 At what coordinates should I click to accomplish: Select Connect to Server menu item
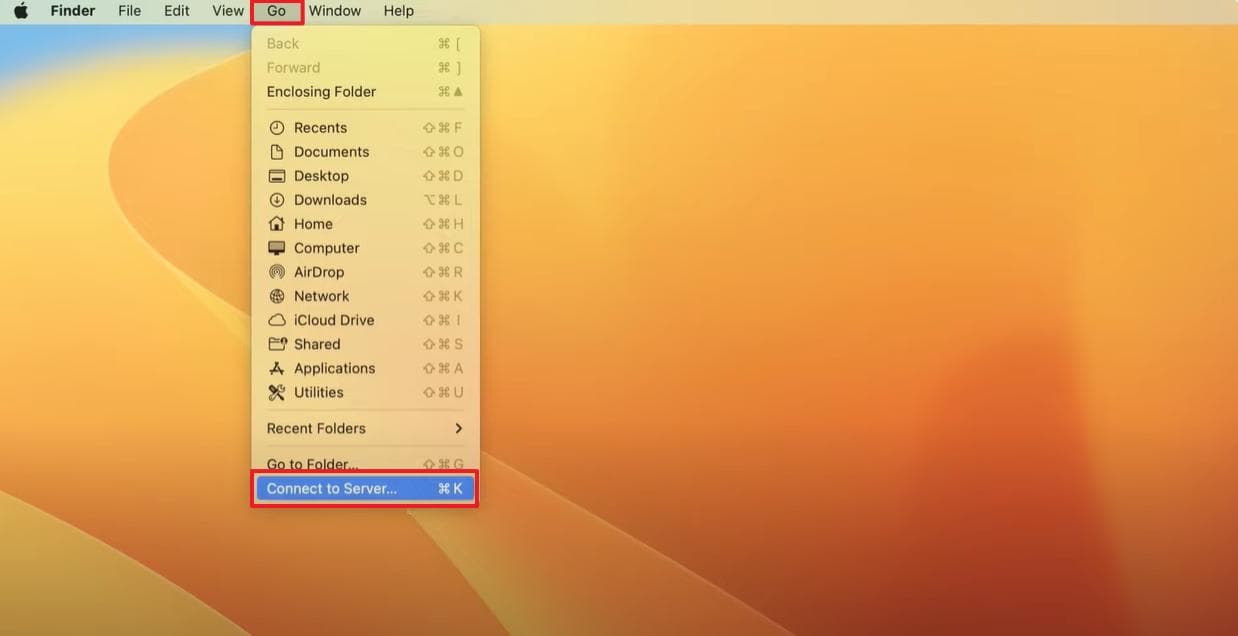click(x=365, y=489)
